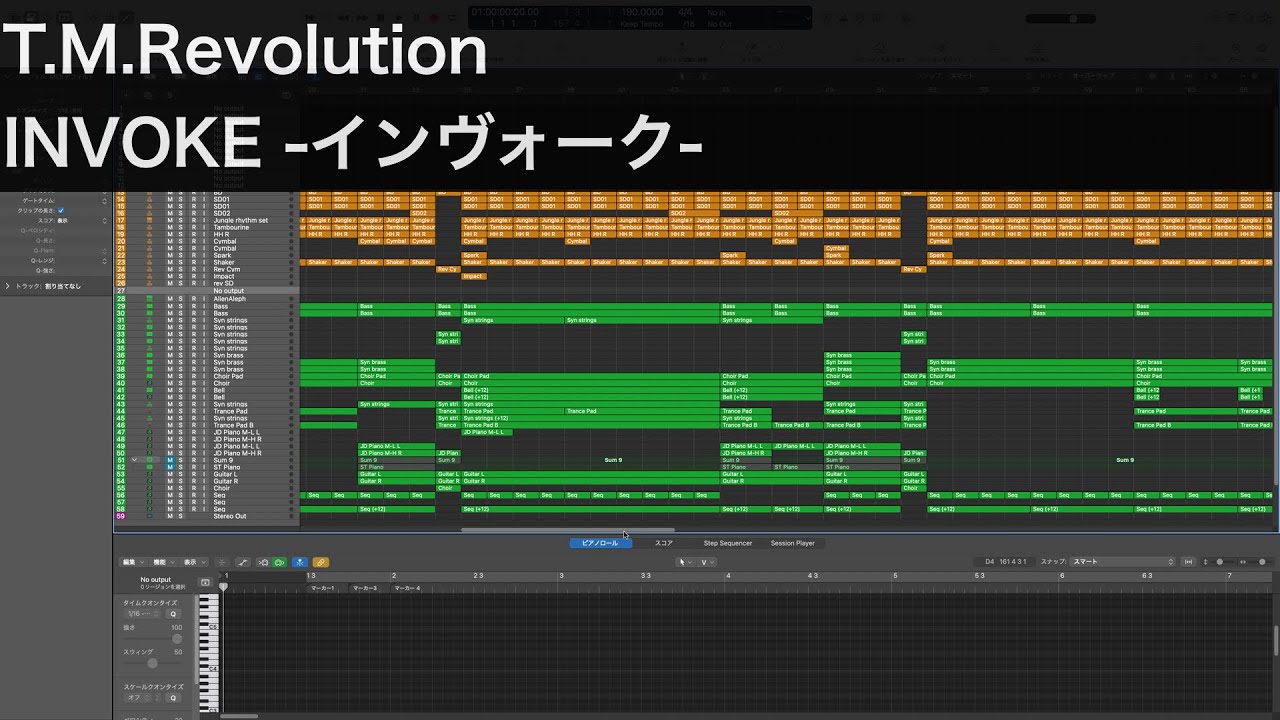Open the scale quantize オフ dropdown
1280x720 pixels.
click(140, 697)
